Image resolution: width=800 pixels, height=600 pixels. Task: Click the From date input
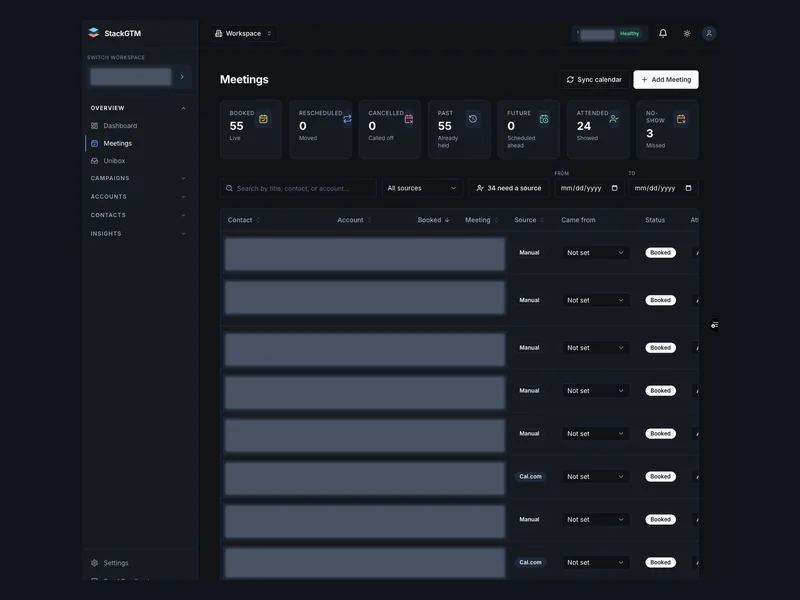(589, 188)
